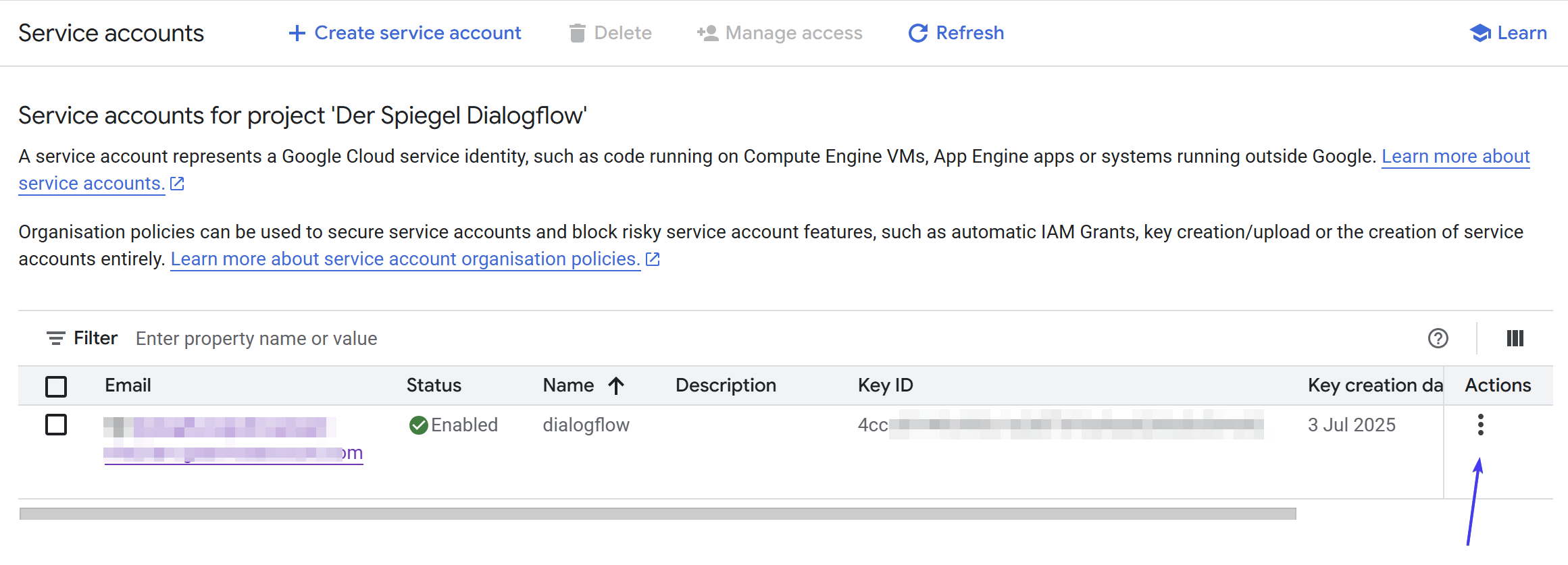
Task: Open the blurred service account email link
Action: (232, 453)
